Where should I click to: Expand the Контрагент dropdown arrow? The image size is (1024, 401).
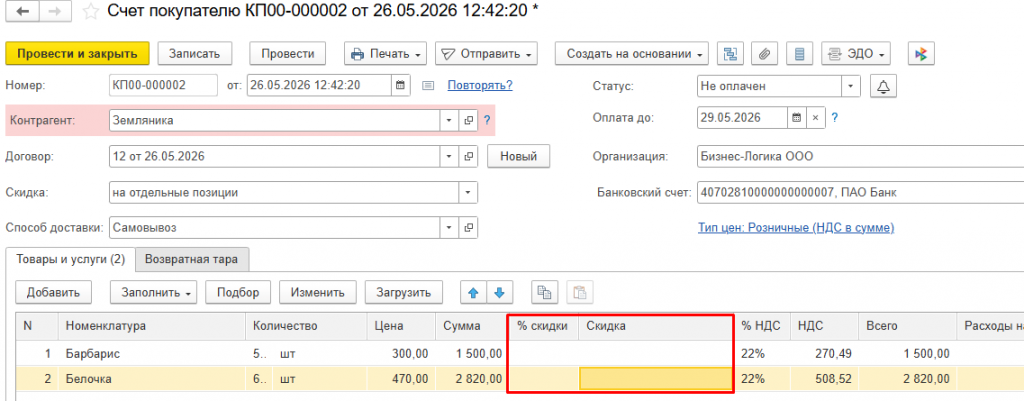[x=449, y=120]
